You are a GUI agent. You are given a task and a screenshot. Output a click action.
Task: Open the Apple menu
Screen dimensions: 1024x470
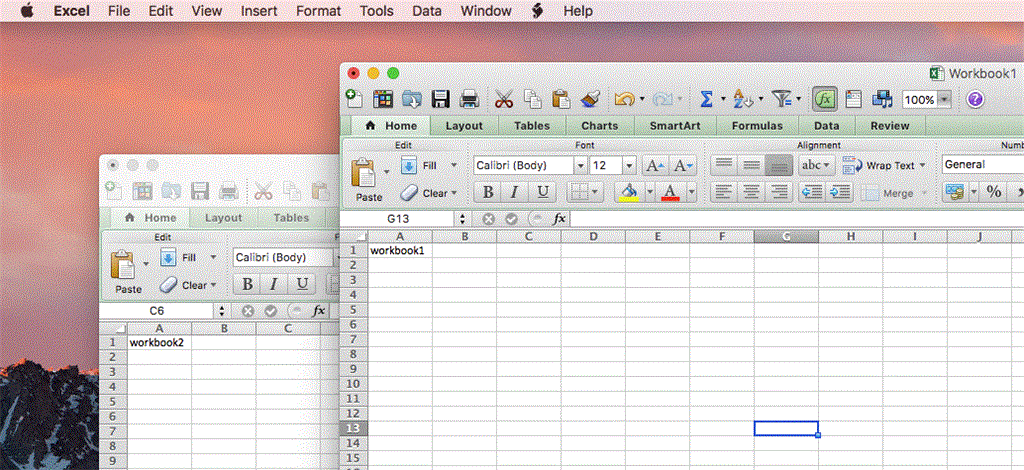pos(27,11)
